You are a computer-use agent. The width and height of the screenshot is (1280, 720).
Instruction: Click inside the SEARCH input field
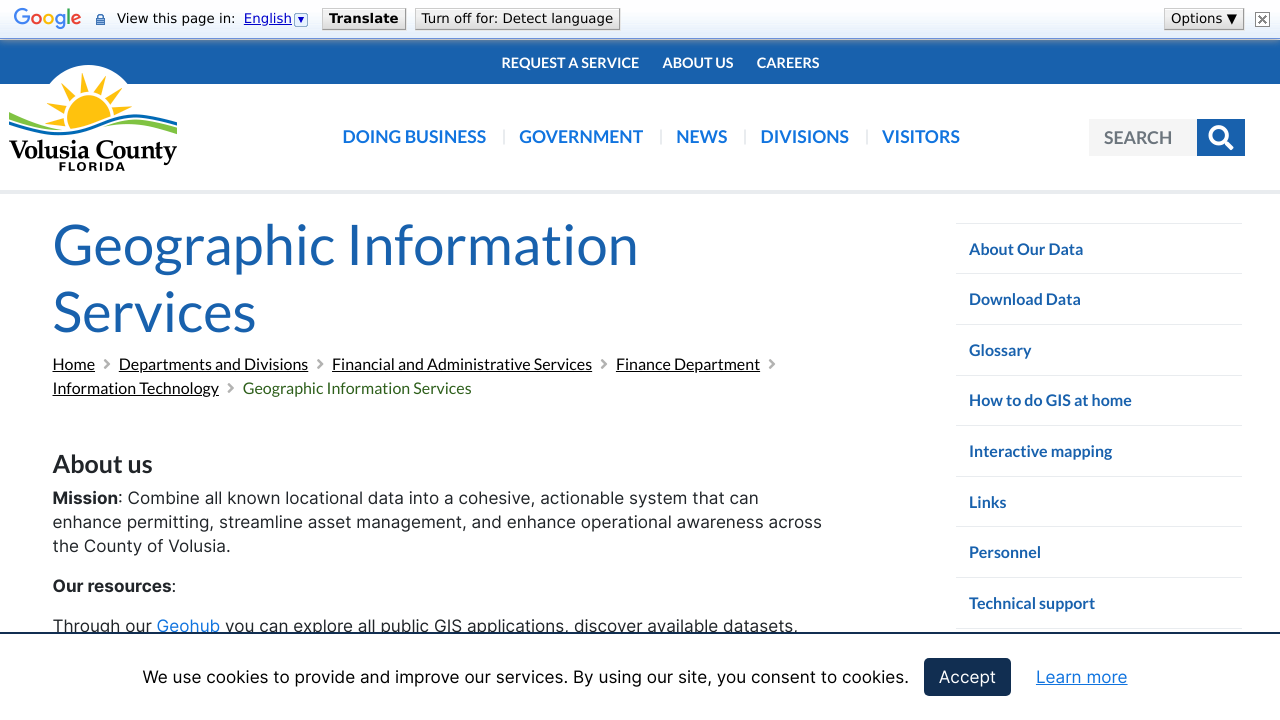(1142, 137)
